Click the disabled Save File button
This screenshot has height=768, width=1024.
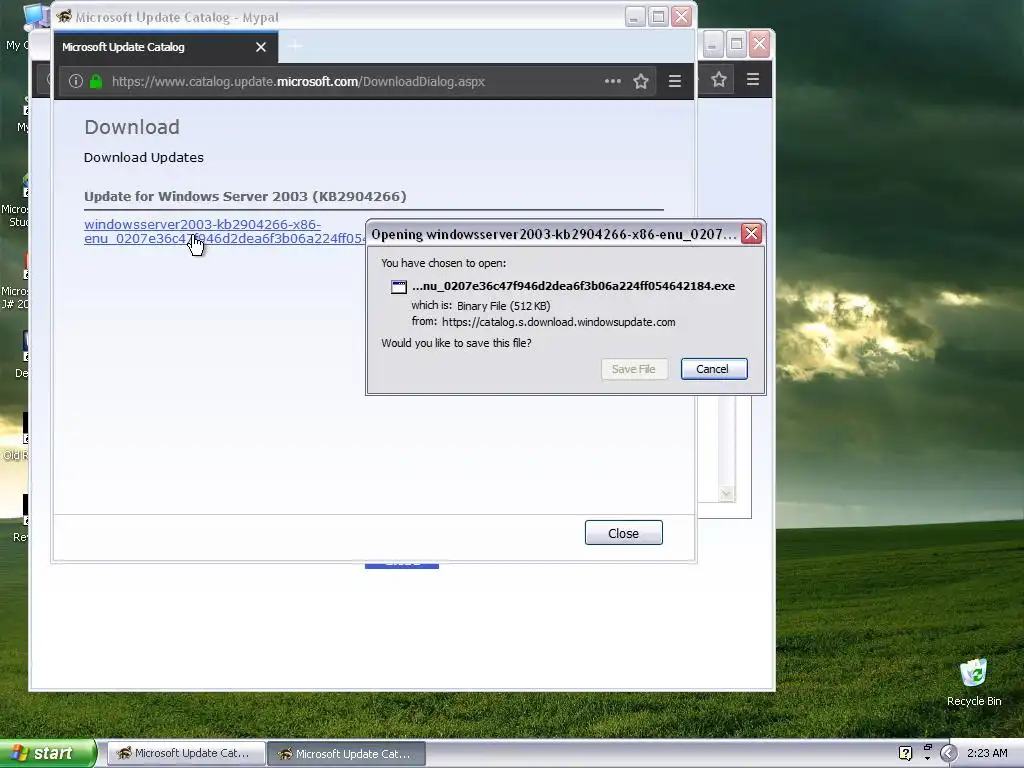point(633,369)
